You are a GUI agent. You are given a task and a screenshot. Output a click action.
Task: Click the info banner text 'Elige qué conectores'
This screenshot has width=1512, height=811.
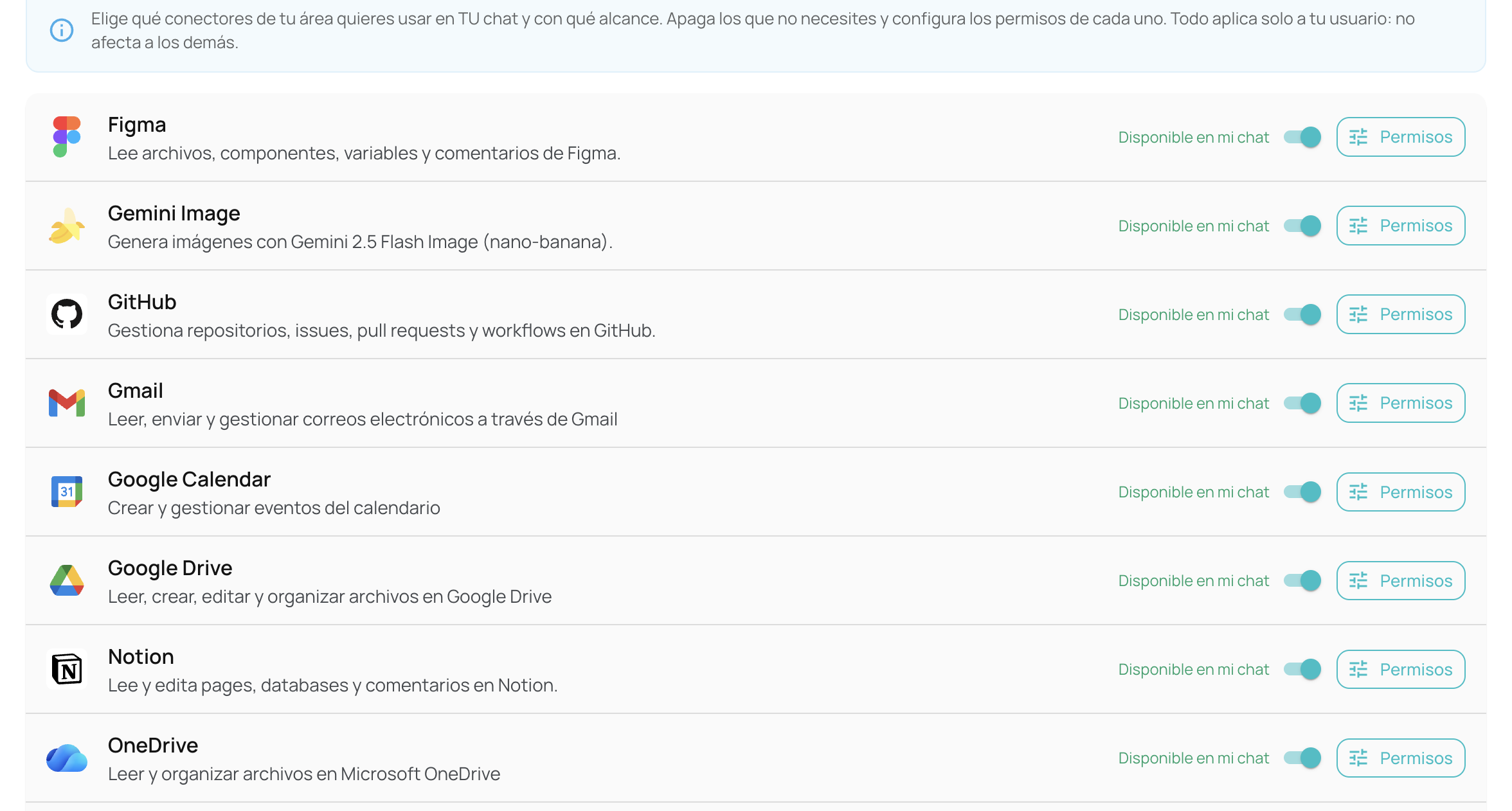click(x=753, y=30)
